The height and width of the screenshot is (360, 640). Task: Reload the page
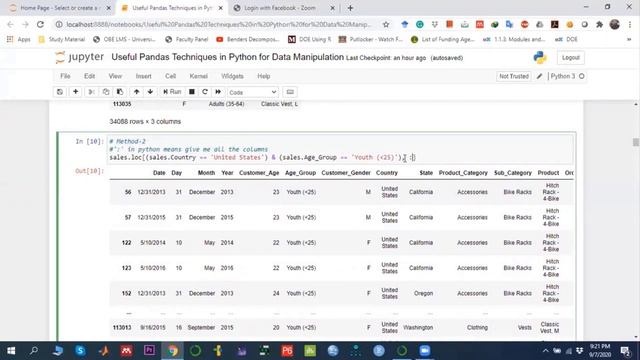40,24
